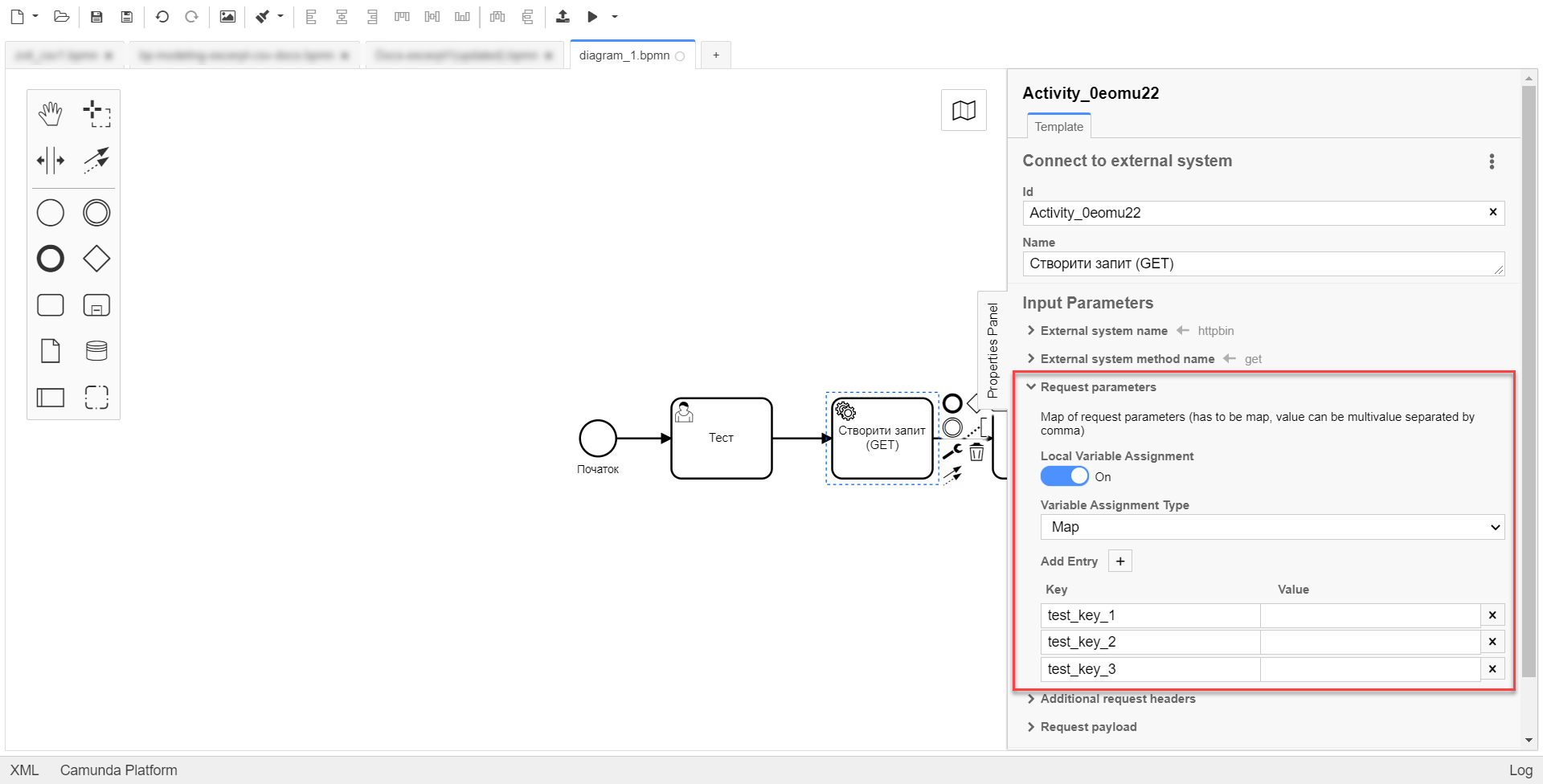
Task: Open the Log panel
Action: tap(1520, 770)
